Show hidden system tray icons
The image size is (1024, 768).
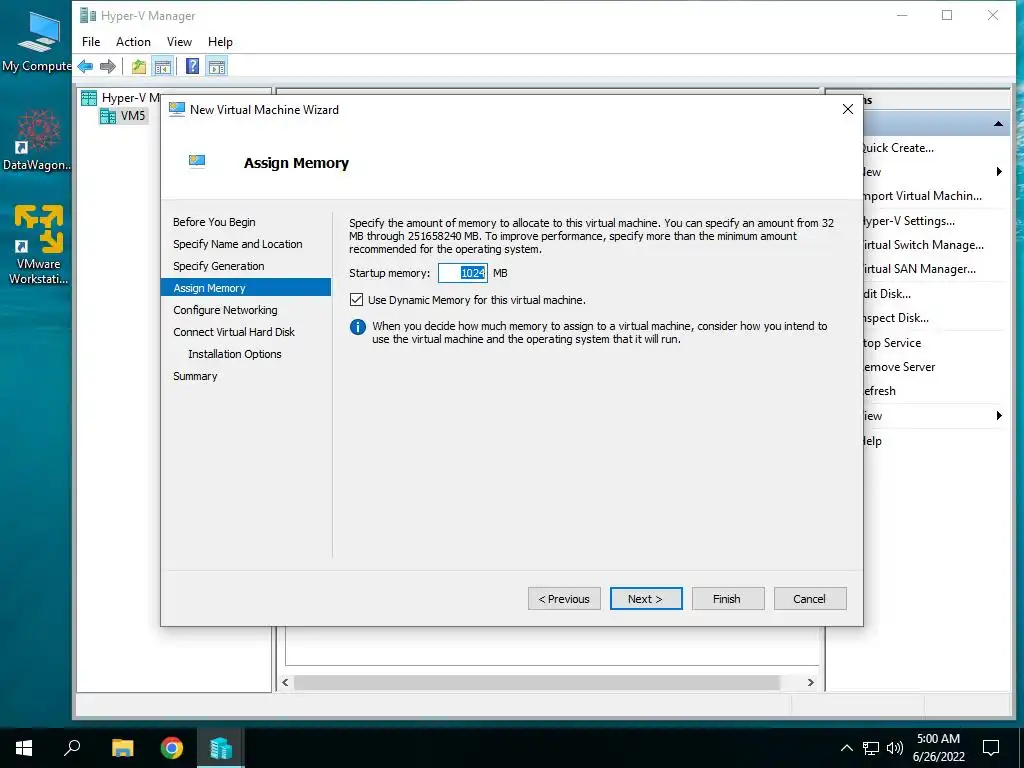pyautogui.click(x=846, y=748)
